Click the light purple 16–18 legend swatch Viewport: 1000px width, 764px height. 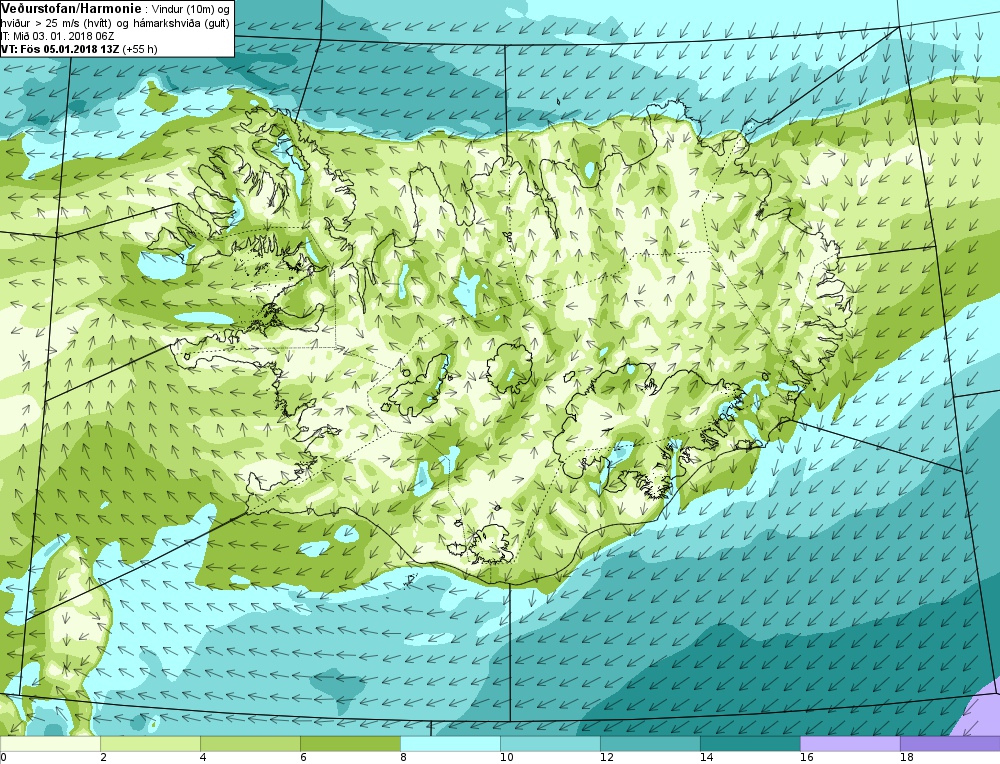point(851,744)
